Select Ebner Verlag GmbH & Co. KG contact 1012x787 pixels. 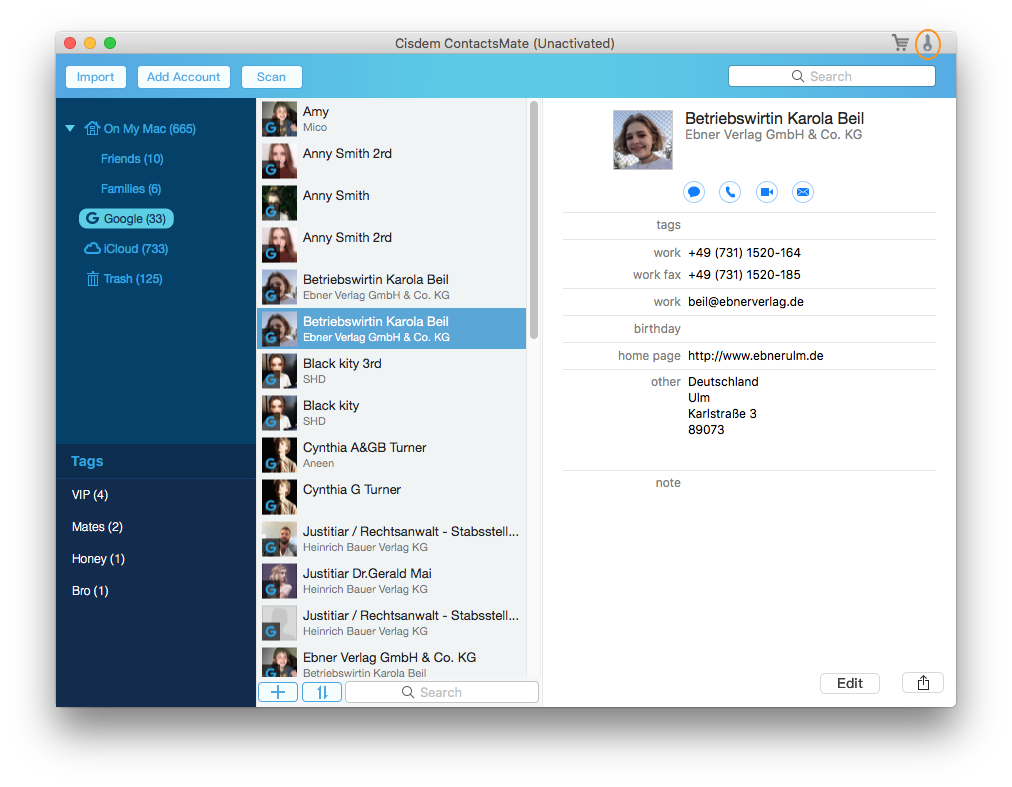coord(392,663)
